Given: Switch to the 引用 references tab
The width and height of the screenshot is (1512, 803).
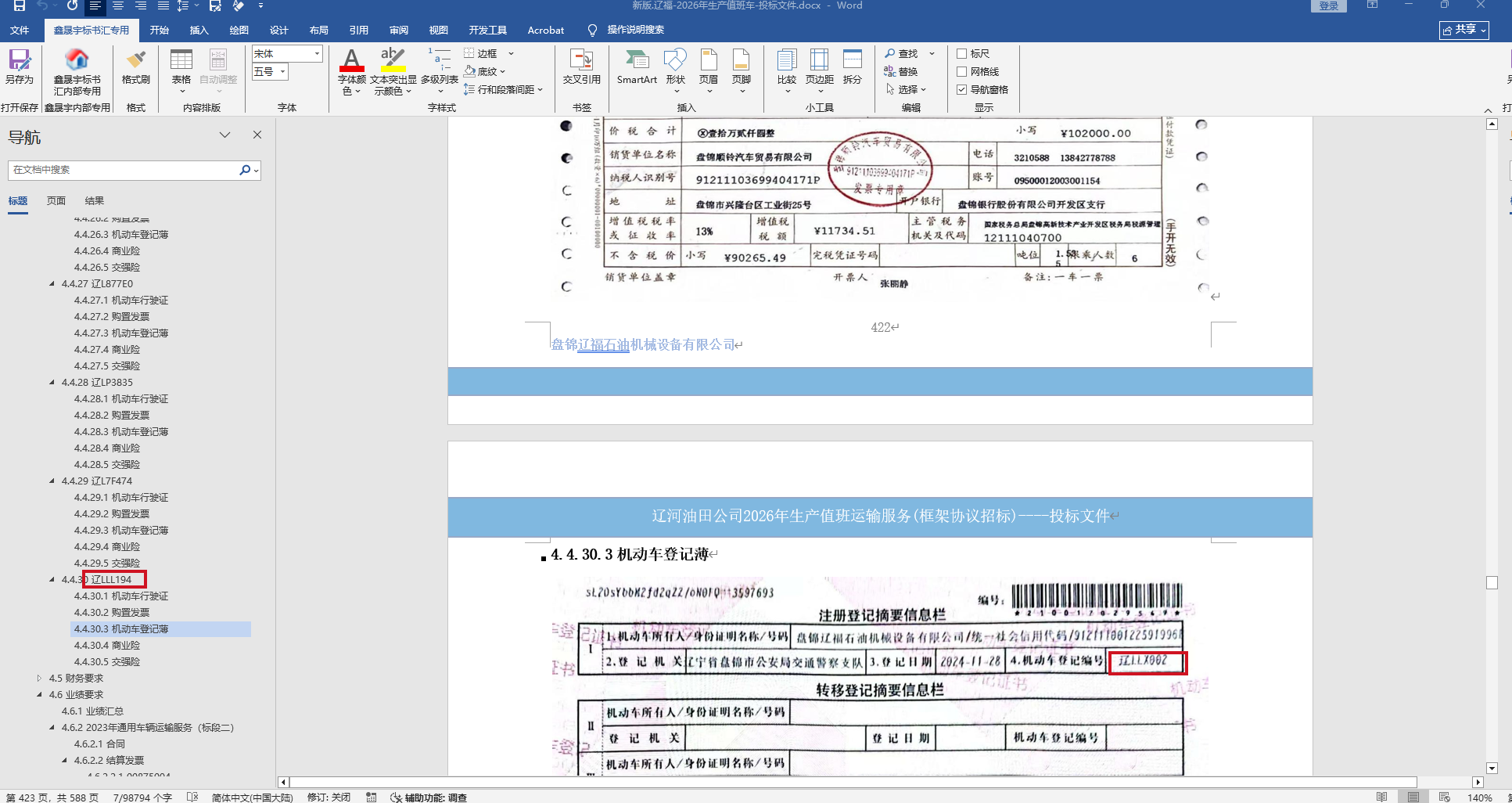Looking at the screenshot, I should coord(359,30).
